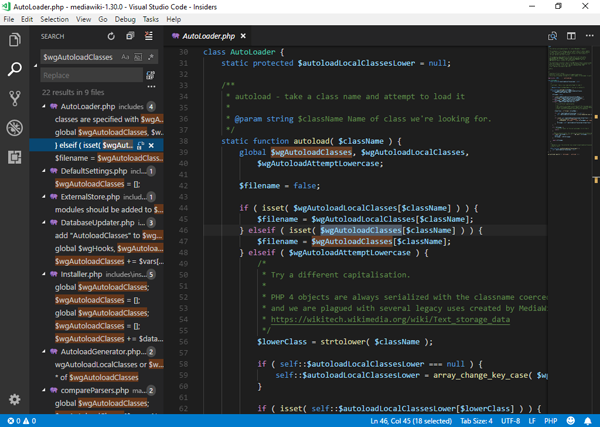Open the Debug view in activity bar
This screenshot has height=427, width=600.
[x=15, y=128]
